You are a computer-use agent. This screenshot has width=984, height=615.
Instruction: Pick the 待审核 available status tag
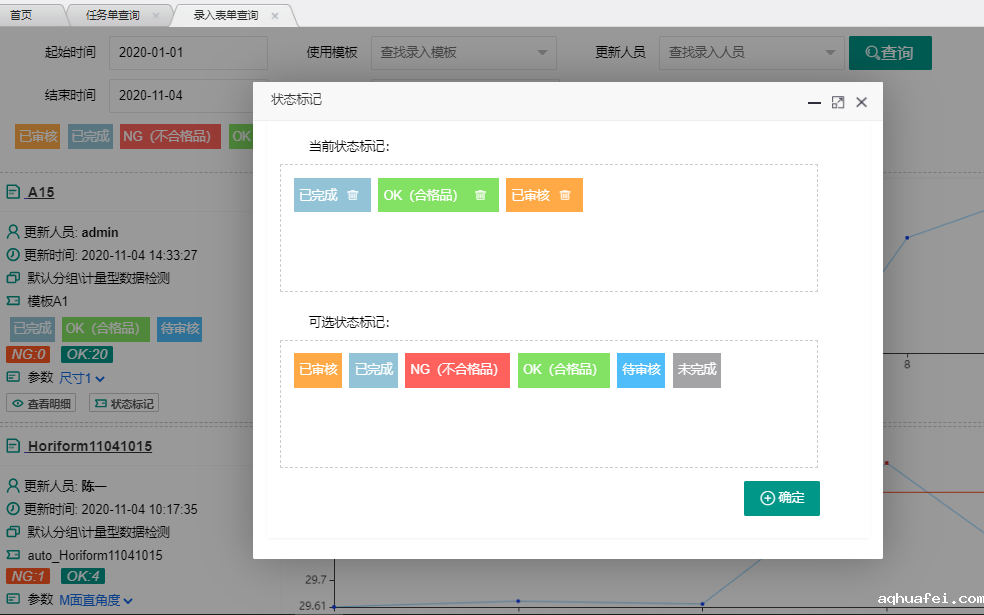click(640, 370)
